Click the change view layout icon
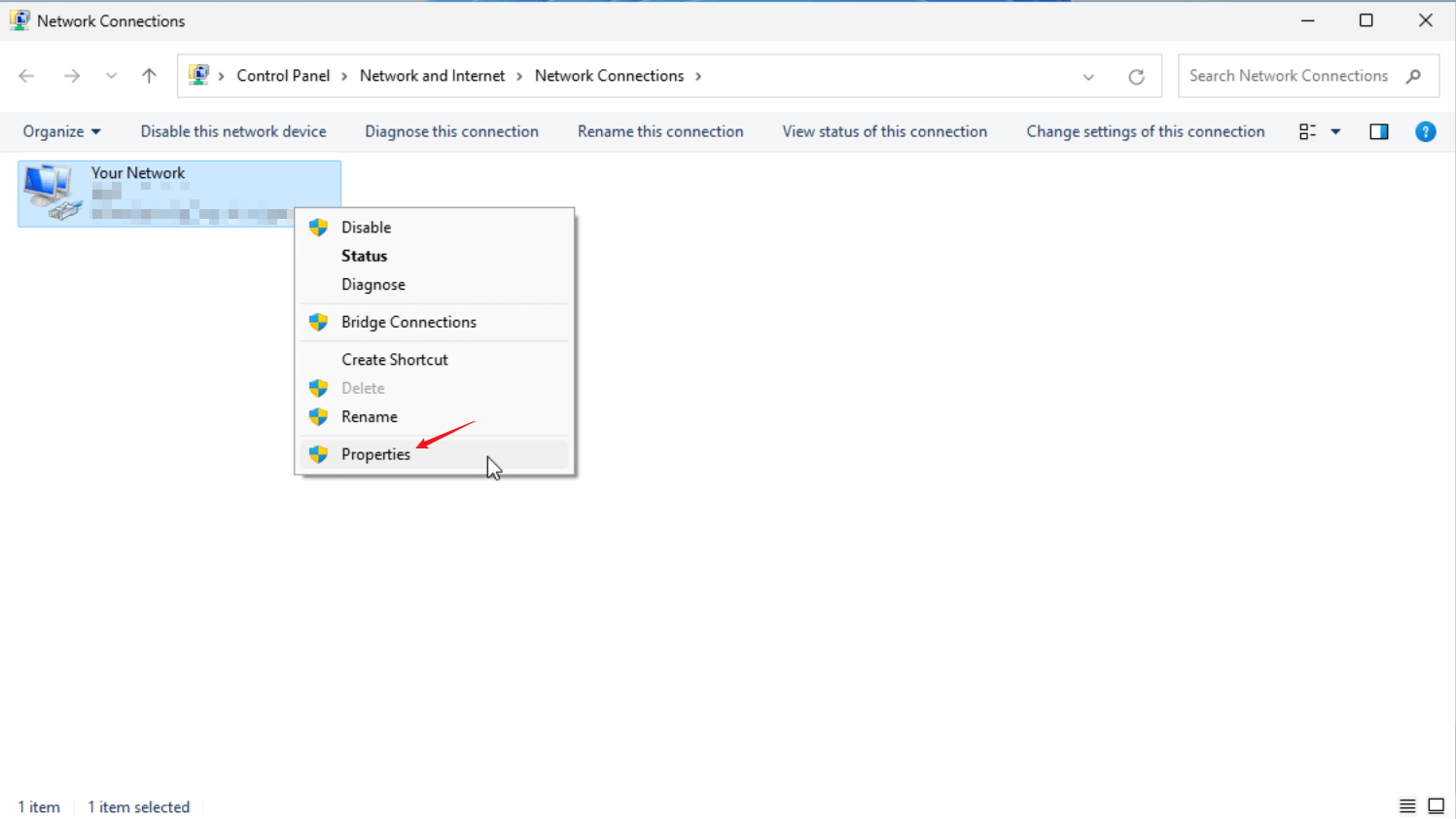The width and height of the screenshot is (1456, 819). coord(1307,131)
